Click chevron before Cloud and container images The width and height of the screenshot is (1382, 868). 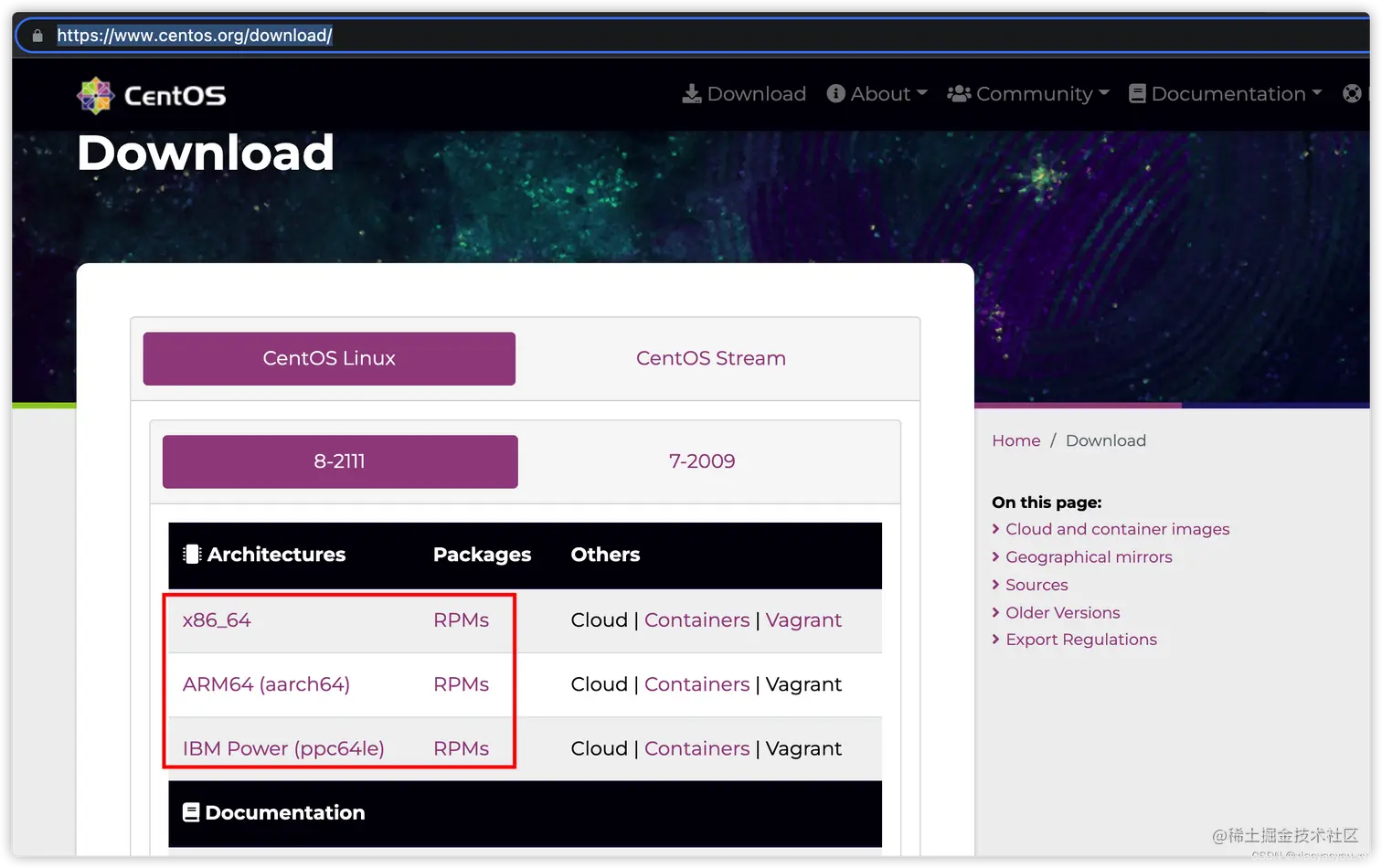point(995,529)
